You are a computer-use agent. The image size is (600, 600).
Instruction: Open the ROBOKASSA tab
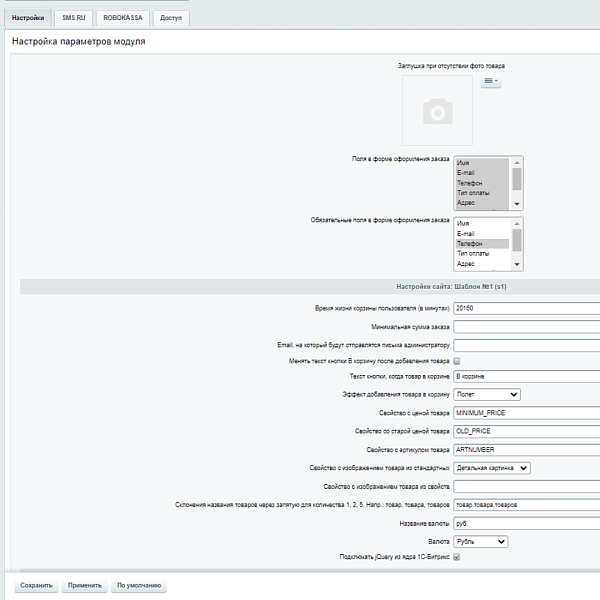click(124, 18)
